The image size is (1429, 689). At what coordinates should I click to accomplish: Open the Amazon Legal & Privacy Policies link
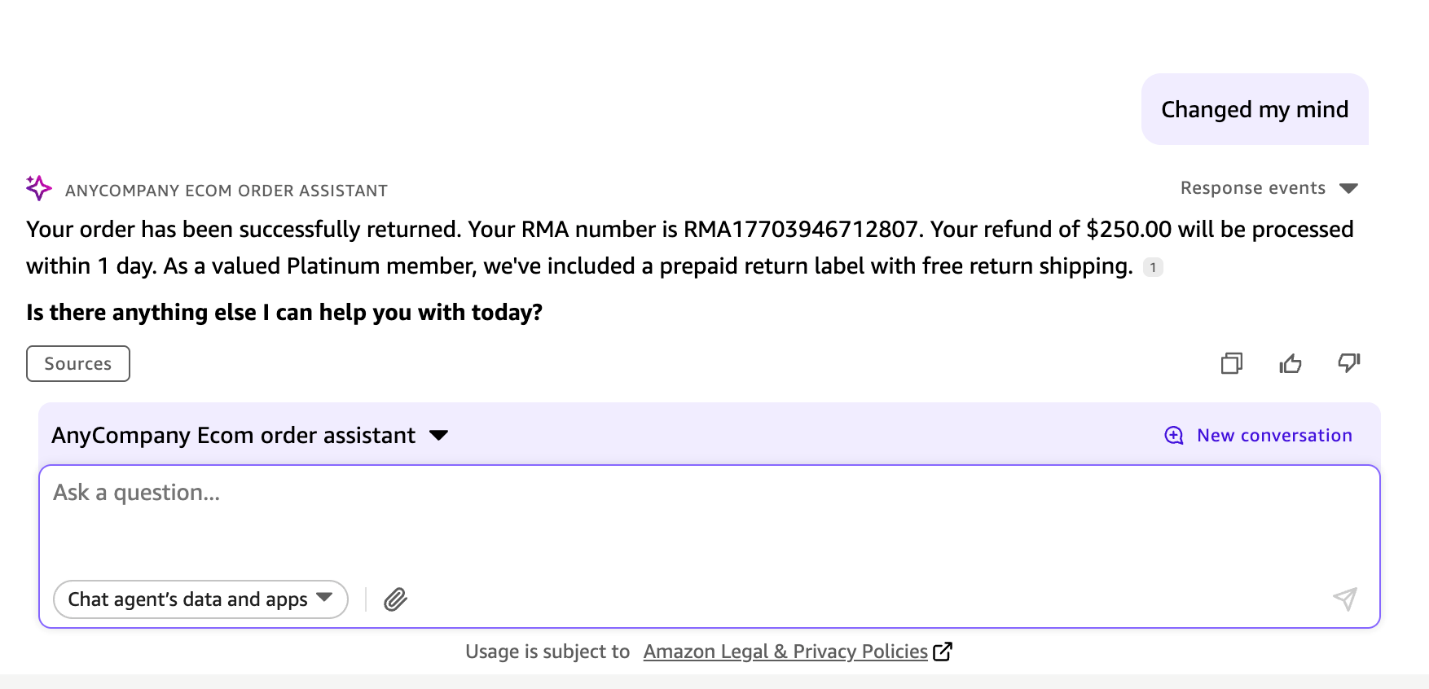tap(785, 652)
